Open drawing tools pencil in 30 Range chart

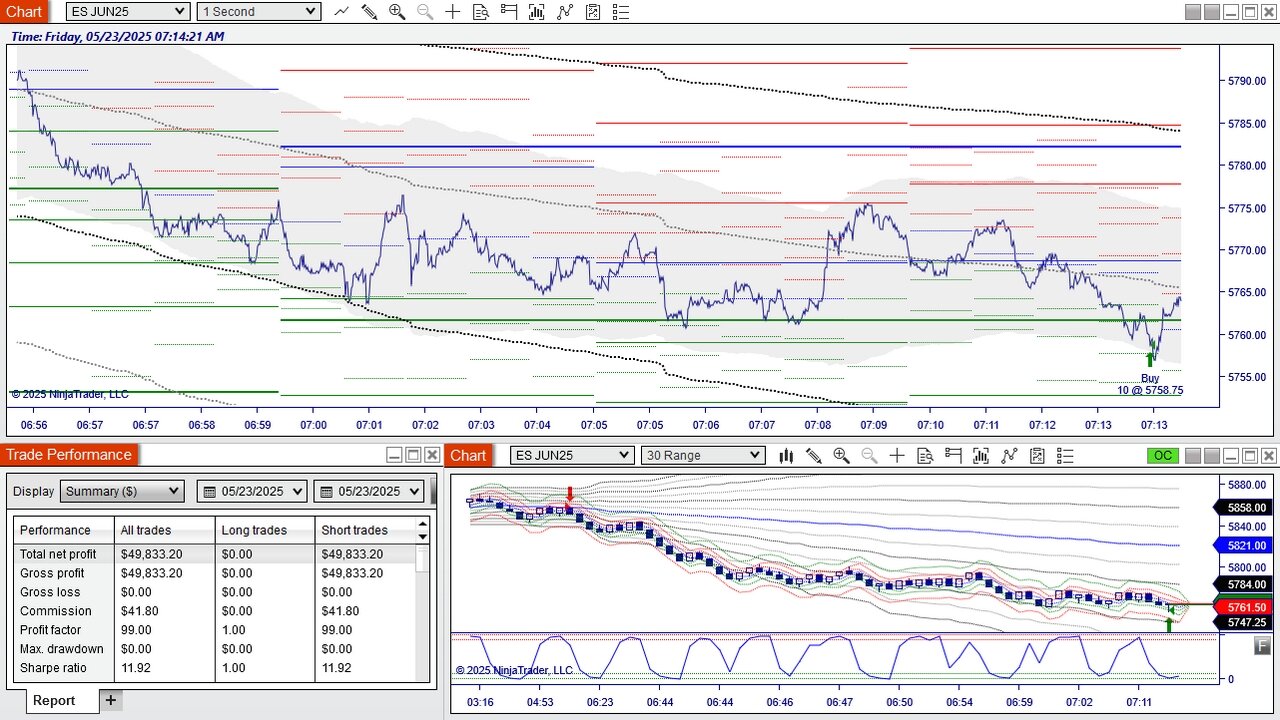(813, 456)
